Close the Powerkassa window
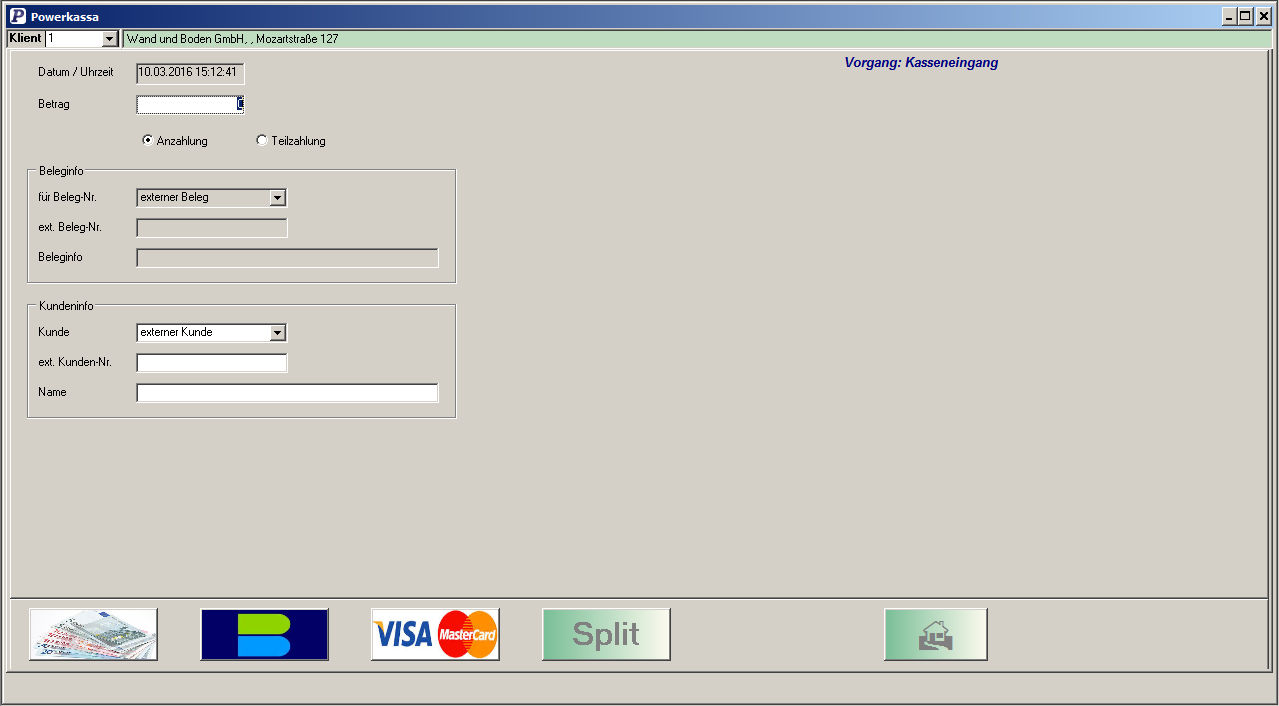1279x706 pixels. (1263, 16)
